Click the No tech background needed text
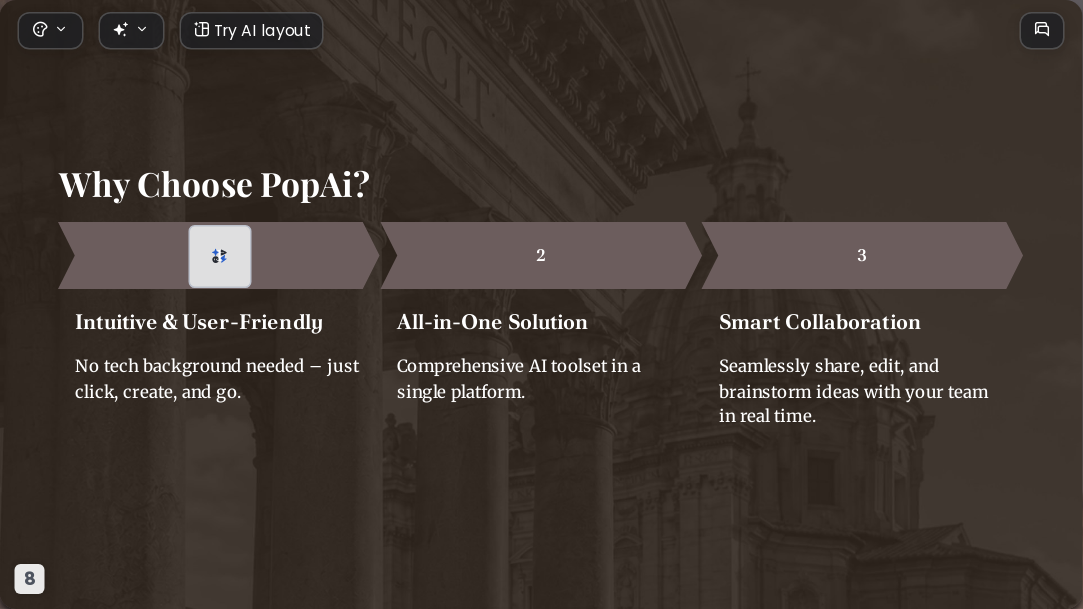The width and height of the screenshot is (1083, 609). [x=217, y=378]
